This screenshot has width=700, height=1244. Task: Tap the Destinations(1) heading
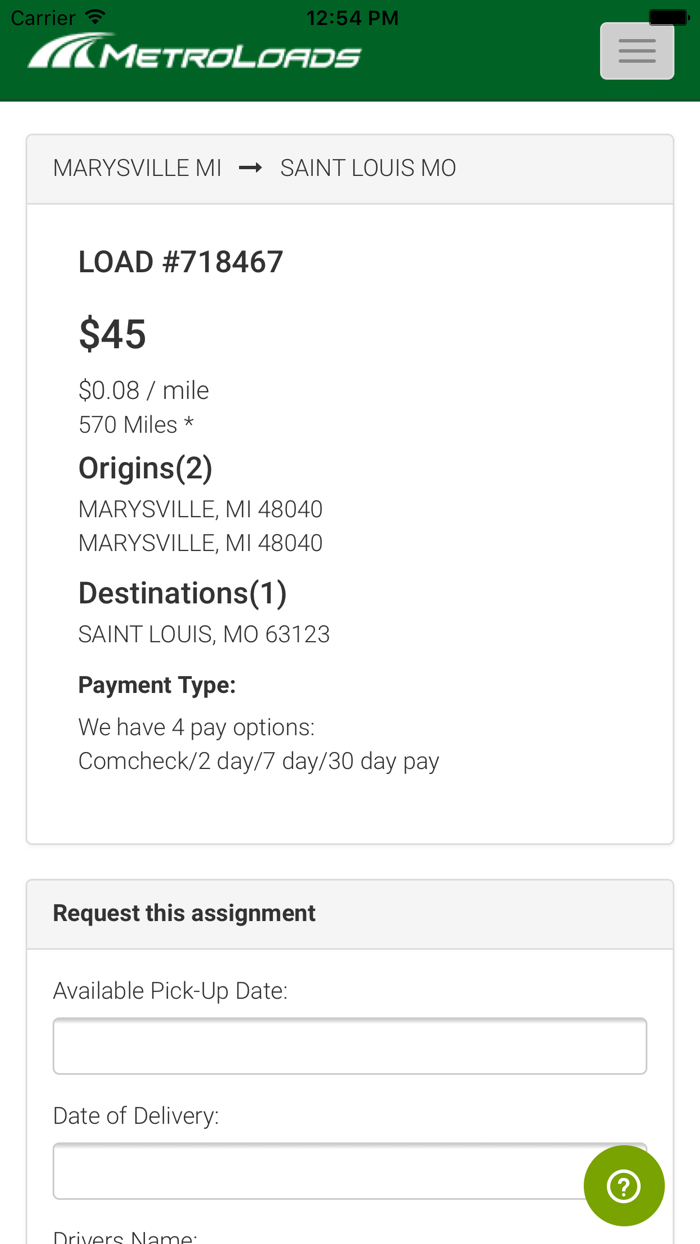(x=182, y=593)
